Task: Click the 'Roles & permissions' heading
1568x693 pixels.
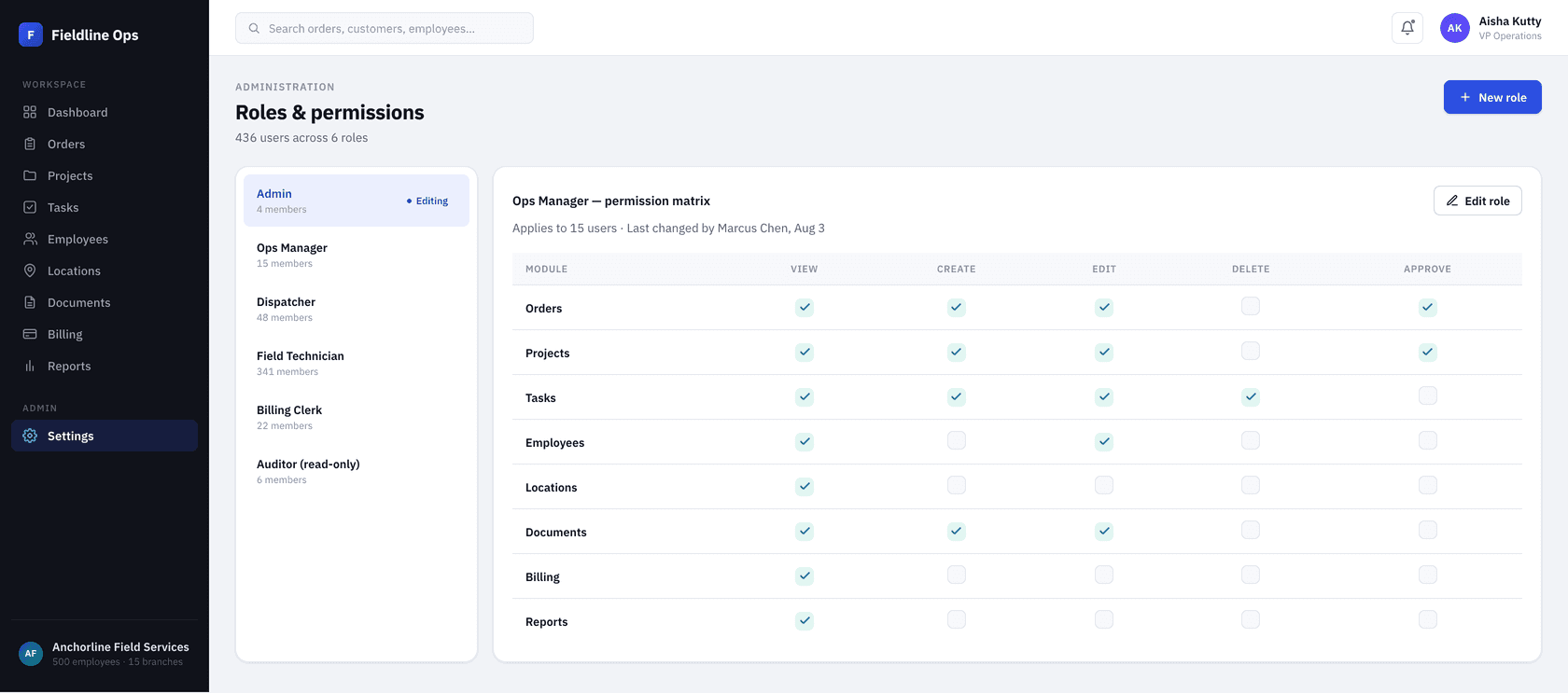Action: tap(329, 112)
